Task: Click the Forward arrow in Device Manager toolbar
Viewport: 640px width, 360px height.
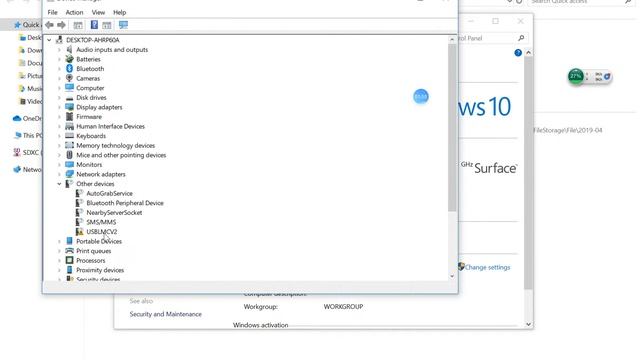Action: point(61,25)
